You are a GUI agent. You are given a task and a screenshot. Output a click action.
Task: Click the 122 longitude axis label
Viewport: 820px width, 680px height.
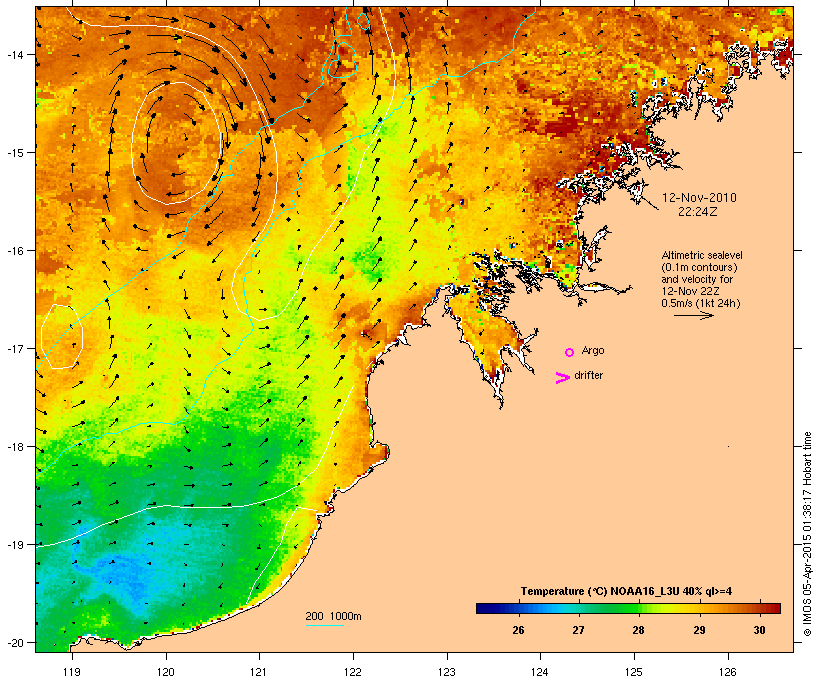(353, 672)
